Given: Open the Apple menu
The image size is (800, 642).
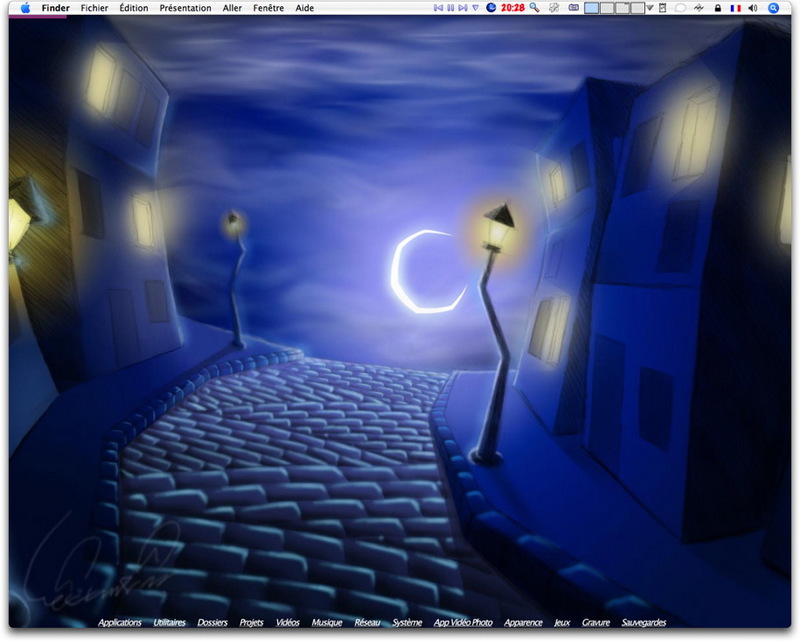Looking at the screenshot, I should click(x=25, y=8).
